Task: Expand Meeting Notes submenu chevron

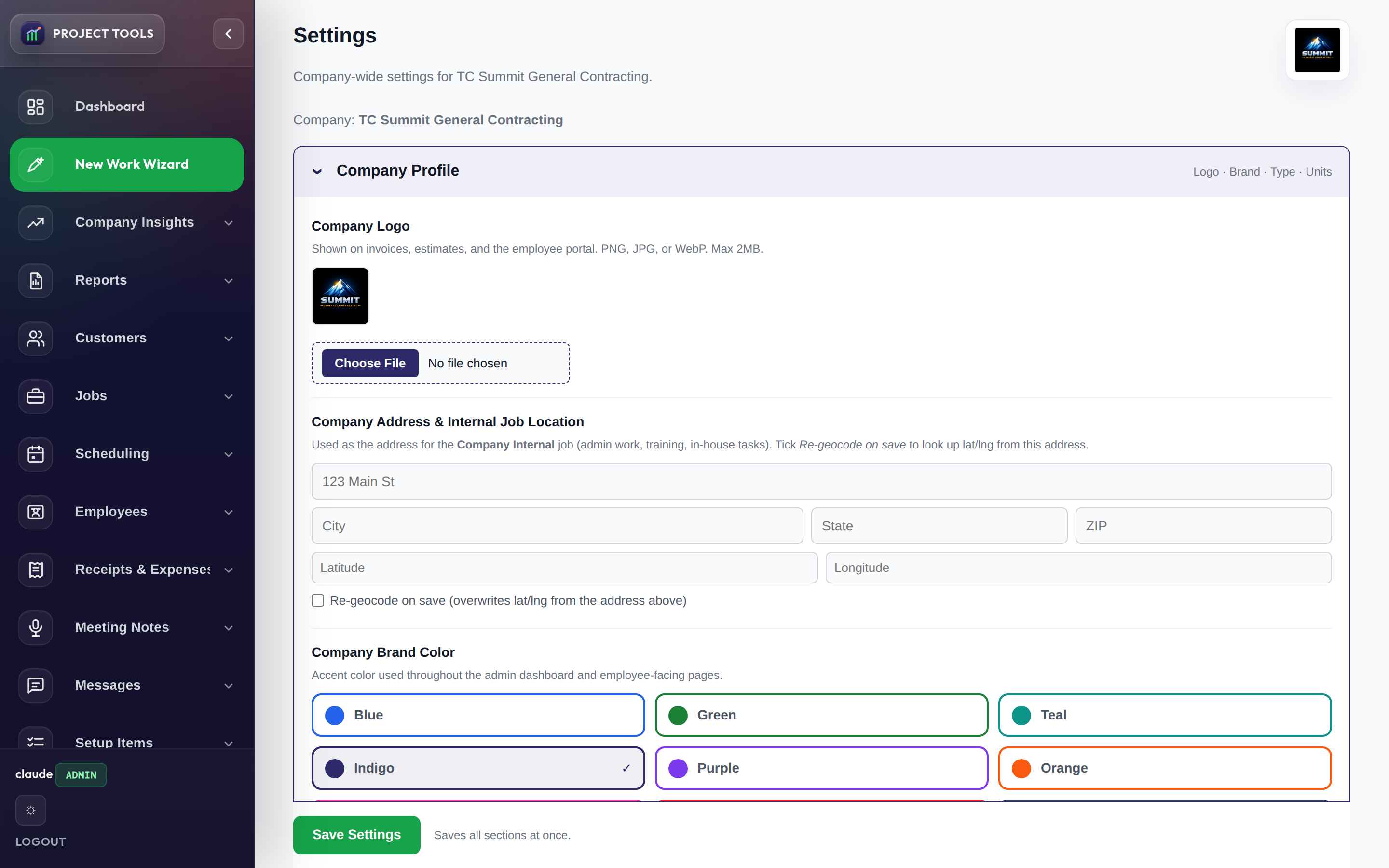Action: click(229, 628)
